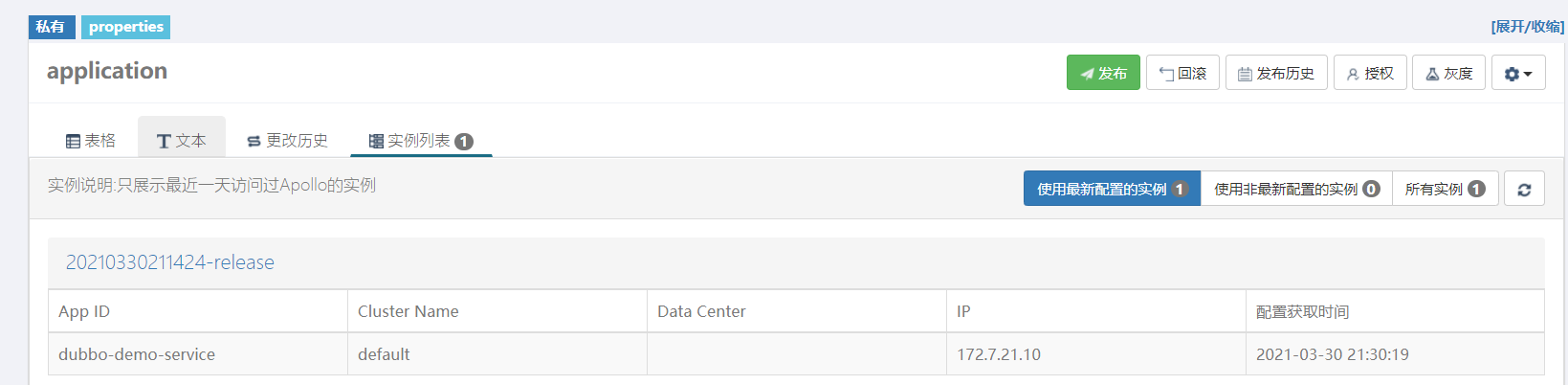Click the properties format badge

click(x=125, y=27)
